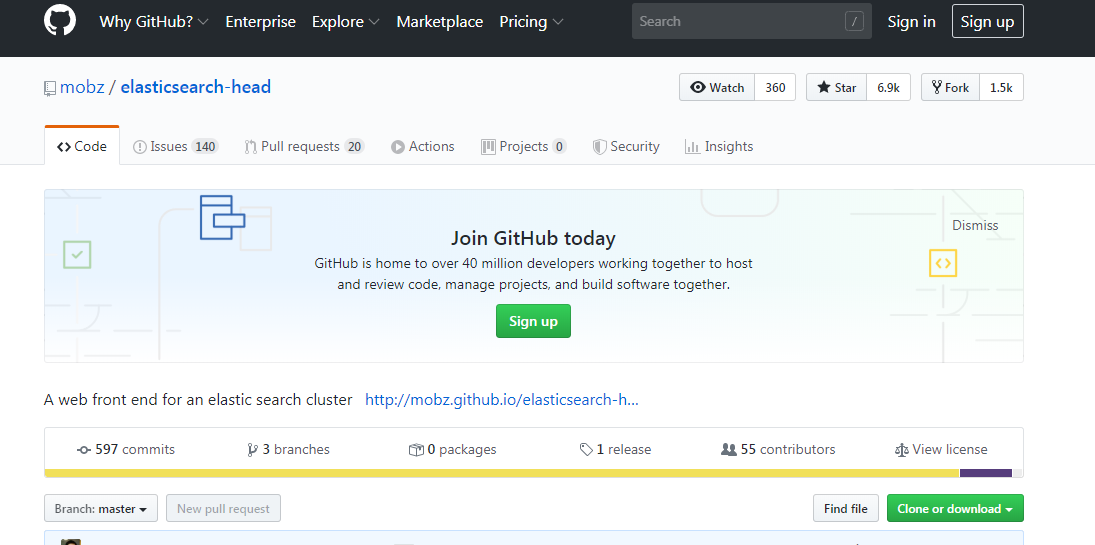This screenshot has height=545, width=1095.
Task: Expand the Pricing menu
Action: [531, 22]
